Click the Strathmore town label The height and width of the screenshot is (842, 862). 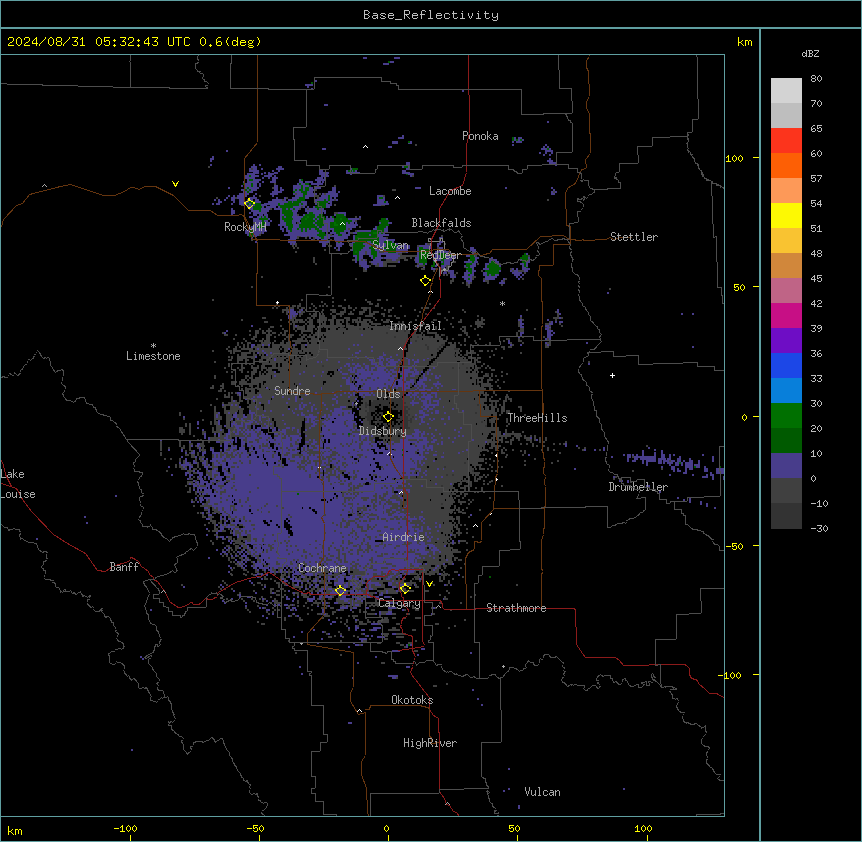pyautogui.click(x=516, y=608)
